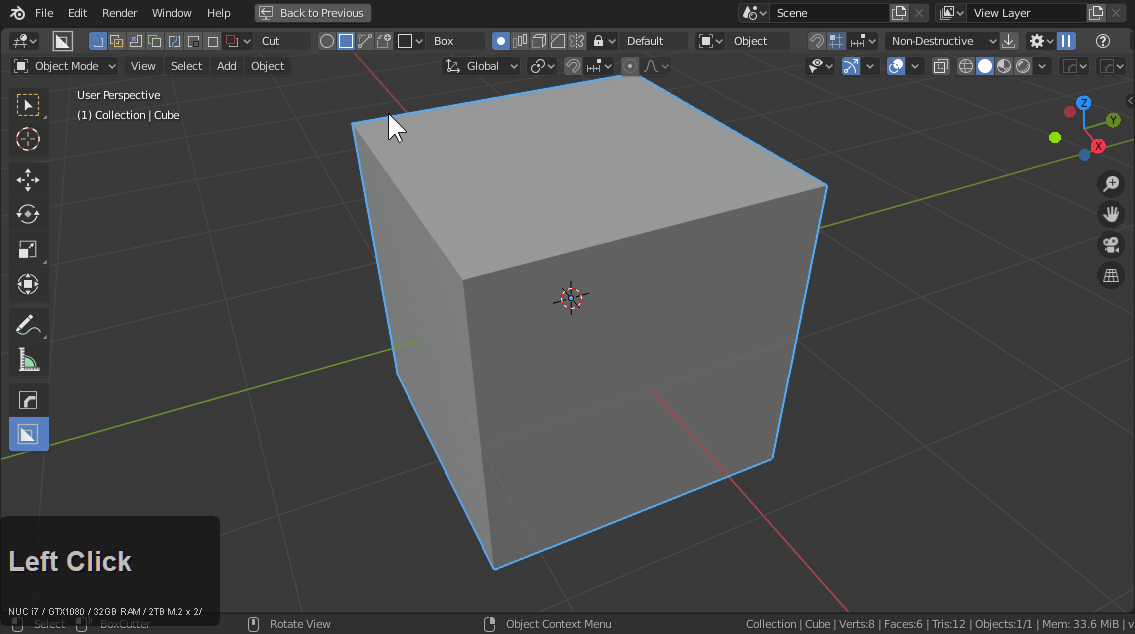Select the Scale tool
The width and height of the screenshot is (1135, 634).
(28, 250)
